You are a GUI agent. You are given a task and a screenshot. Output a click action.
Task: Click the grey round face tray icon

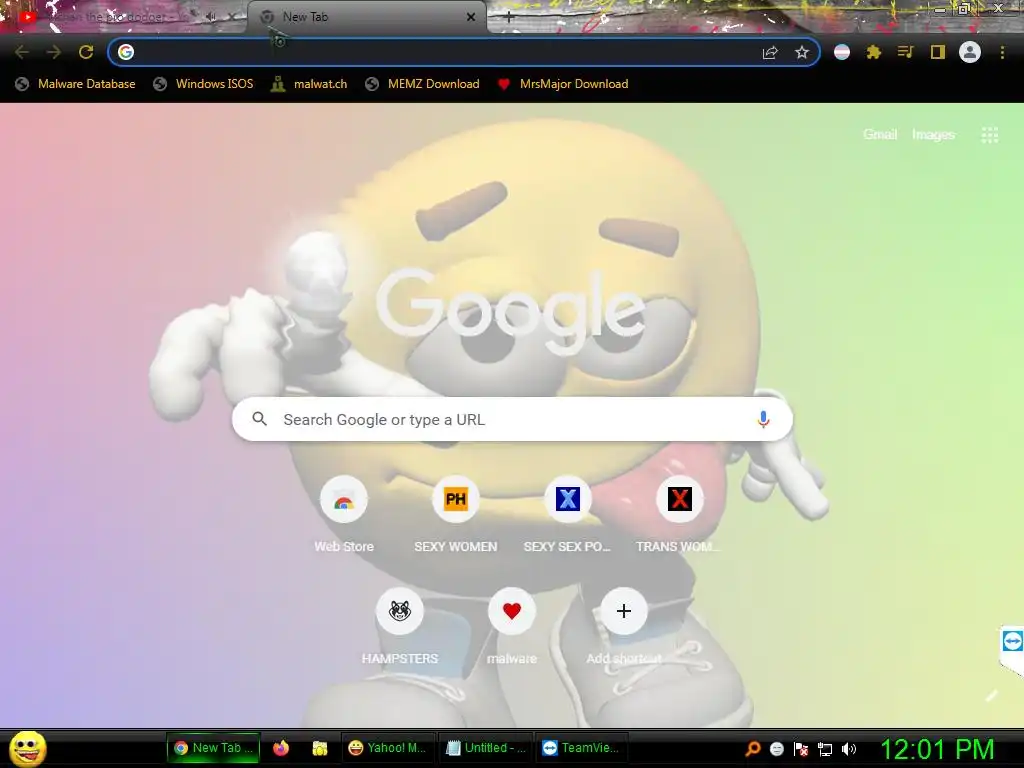pos(776,749)
